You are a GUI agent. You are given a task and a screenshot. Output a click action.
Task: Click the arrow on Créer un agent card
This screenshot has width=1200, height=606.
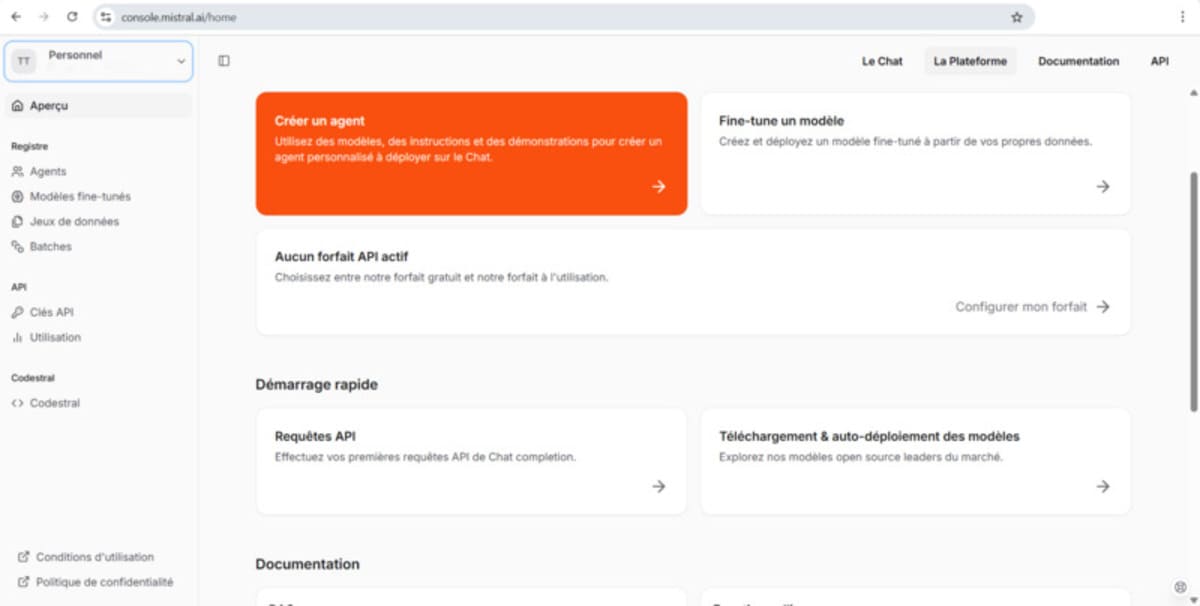point(658,187)
